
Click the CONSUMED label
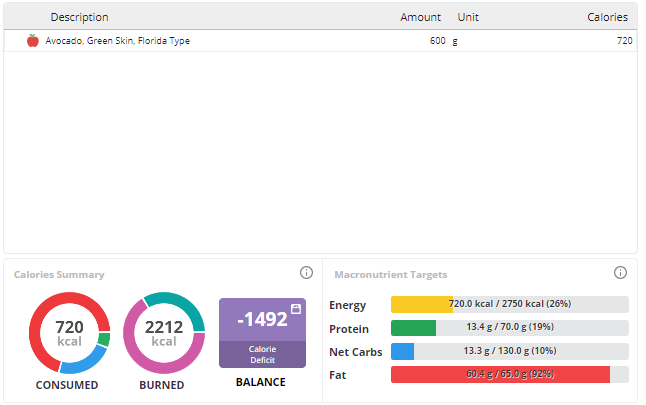[67, 385]
